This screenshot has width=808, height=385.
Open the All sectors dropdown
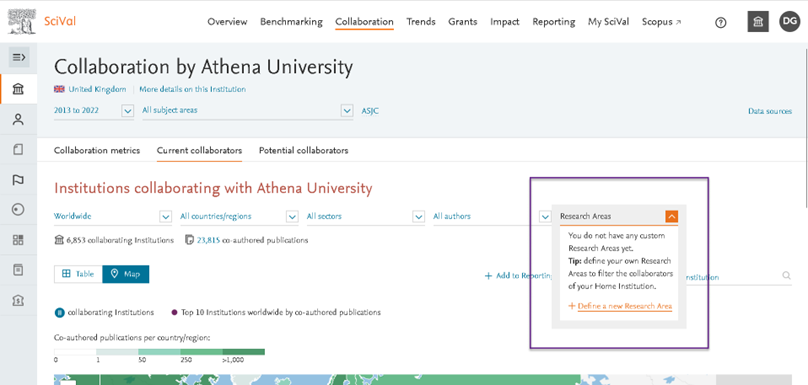pos(365,216)
